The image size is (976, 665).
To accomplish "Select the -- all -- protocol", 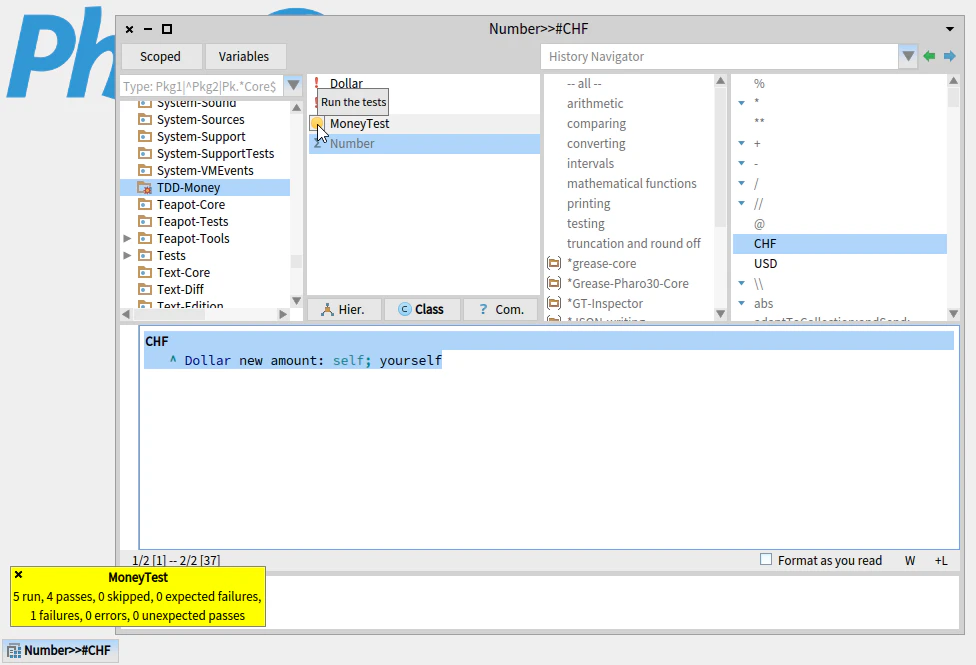I will (584, 83).
